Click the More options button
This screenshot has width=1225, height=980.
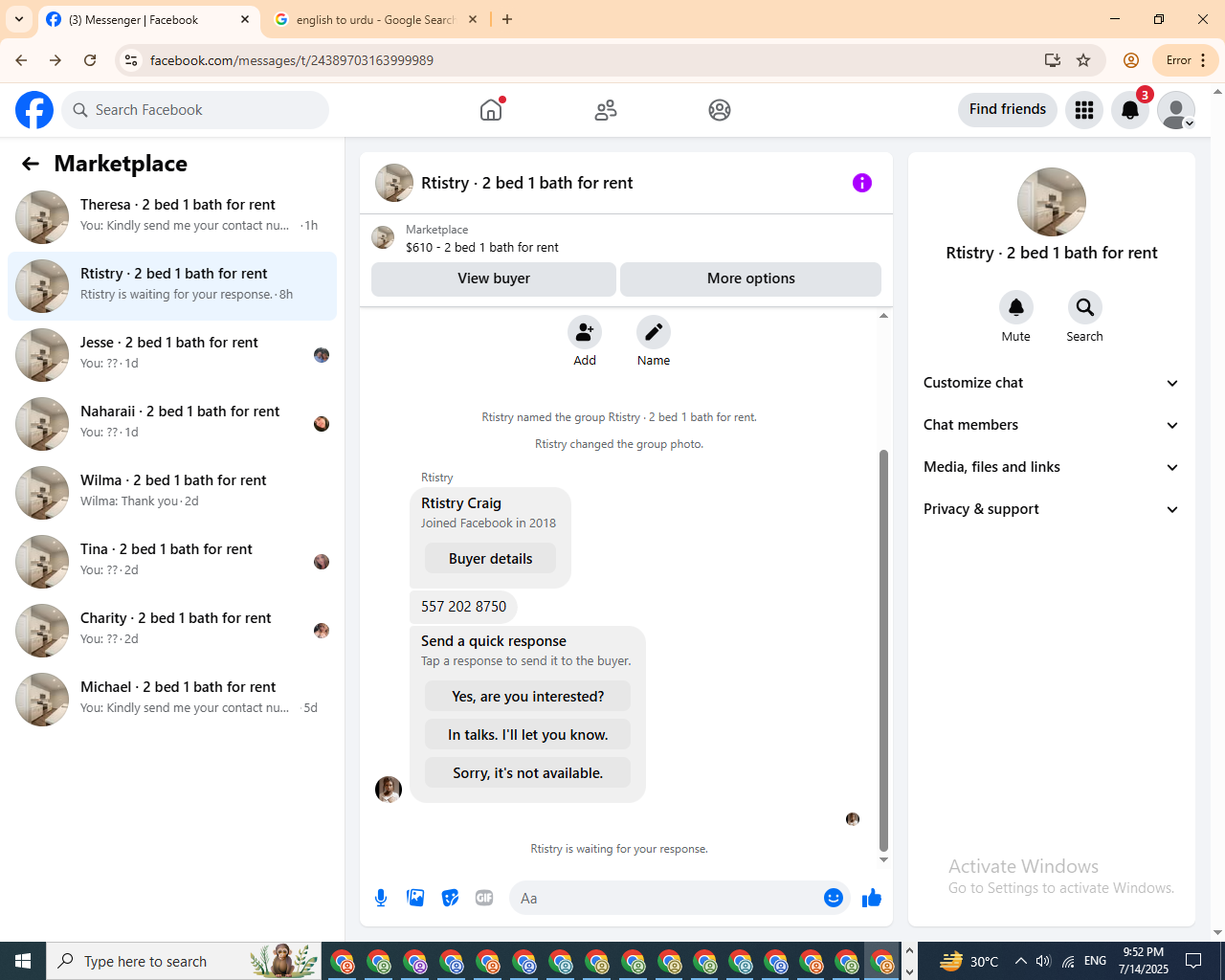[x=751, y=278]
